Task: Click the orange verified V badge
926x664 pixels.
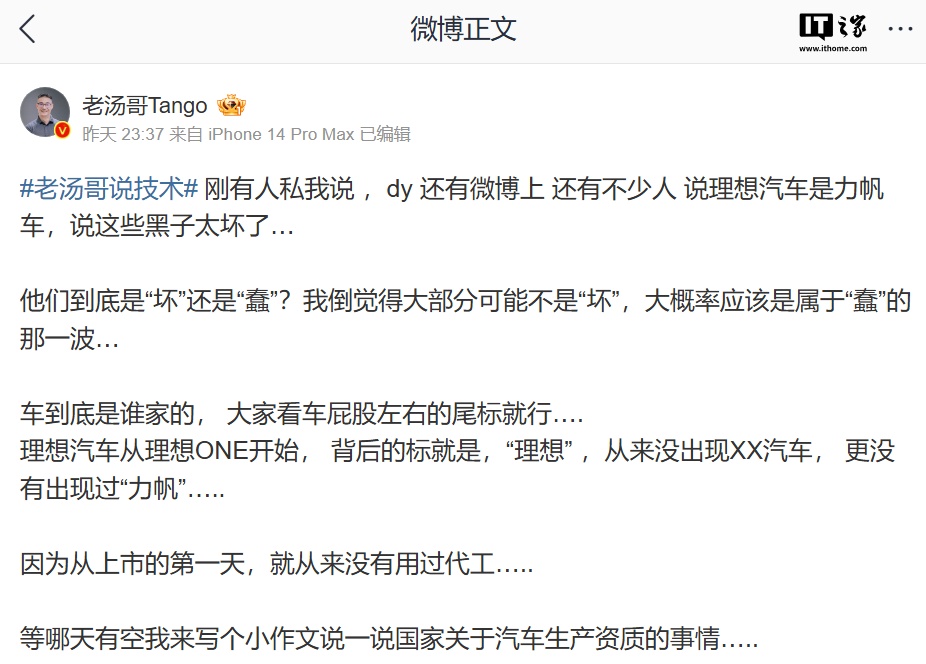Action: coord(62,131)
